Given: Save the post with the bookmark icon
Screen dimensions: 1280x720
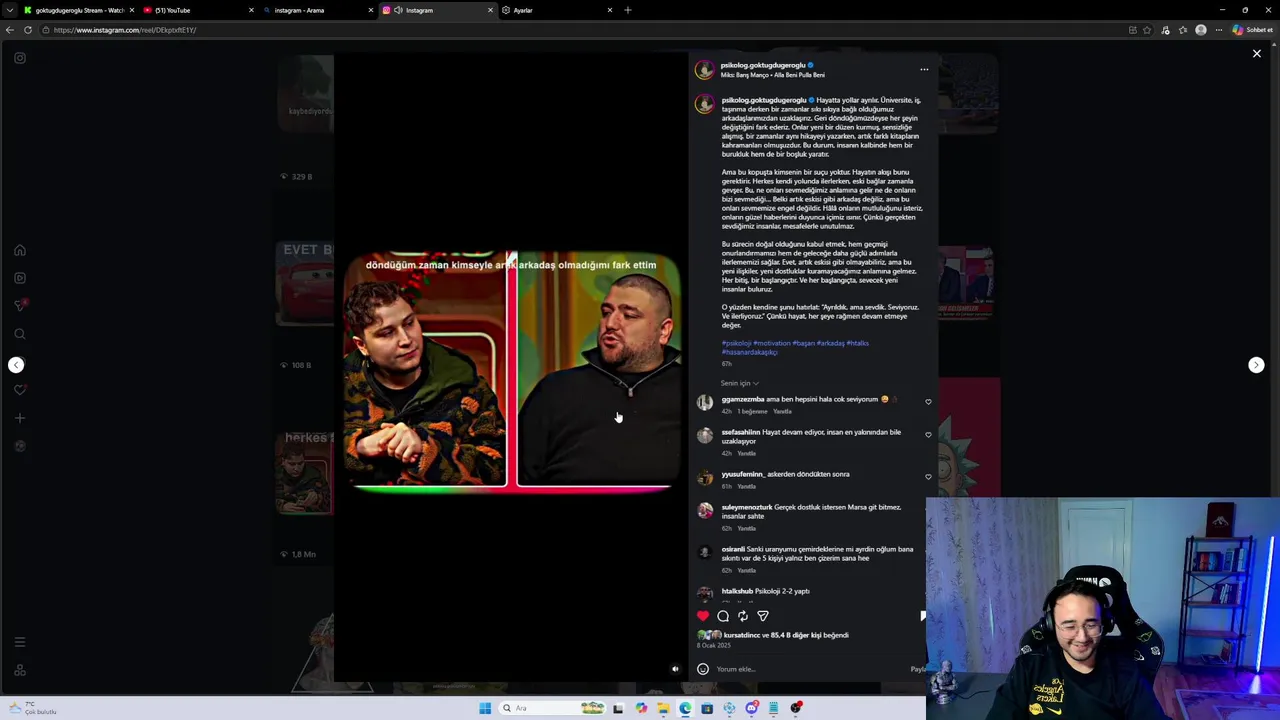Looking at the screenshot, I should [922, 616].
